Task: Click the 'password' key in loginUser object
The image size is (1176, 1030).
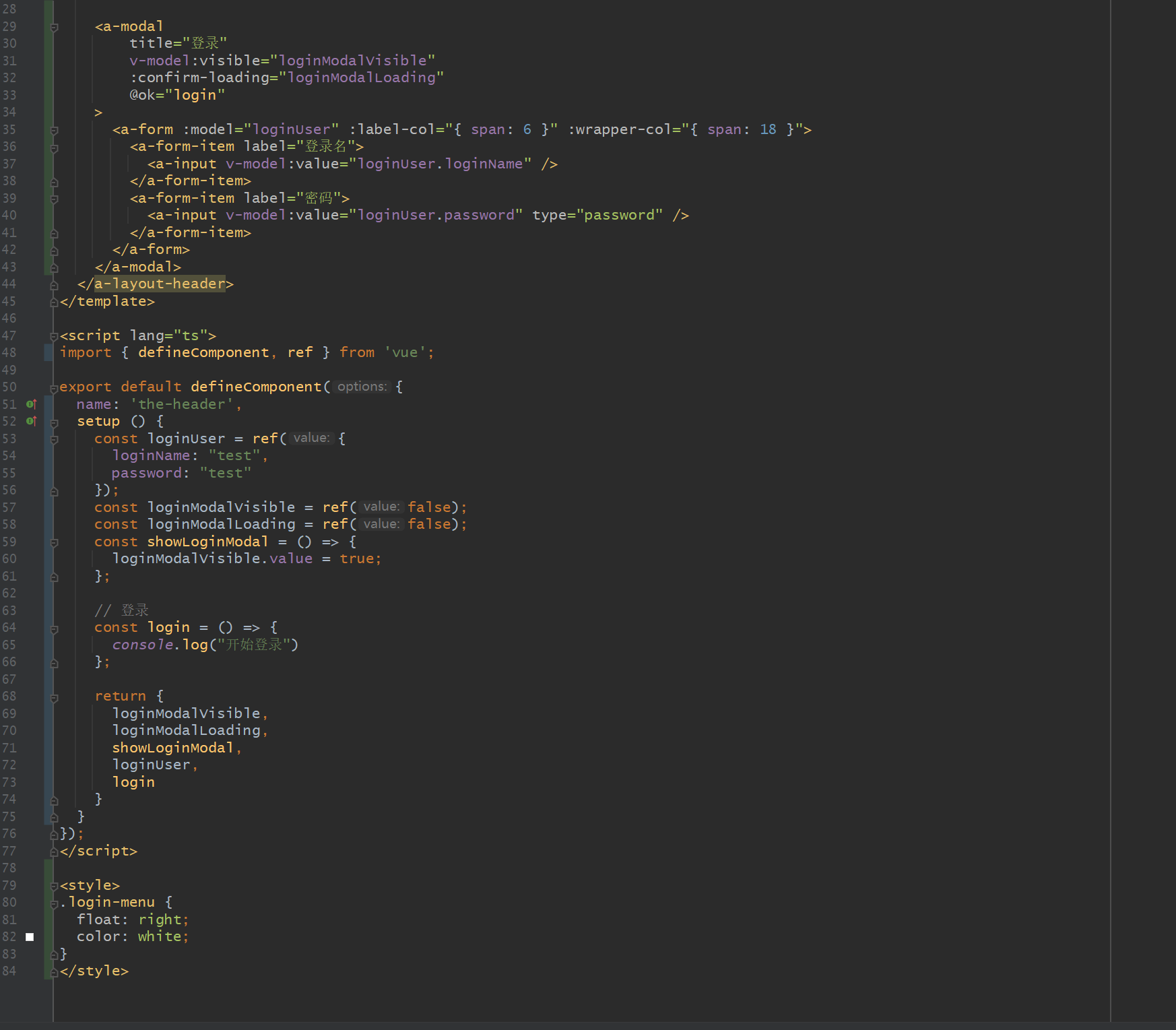Action: click(x=147, y=473)
